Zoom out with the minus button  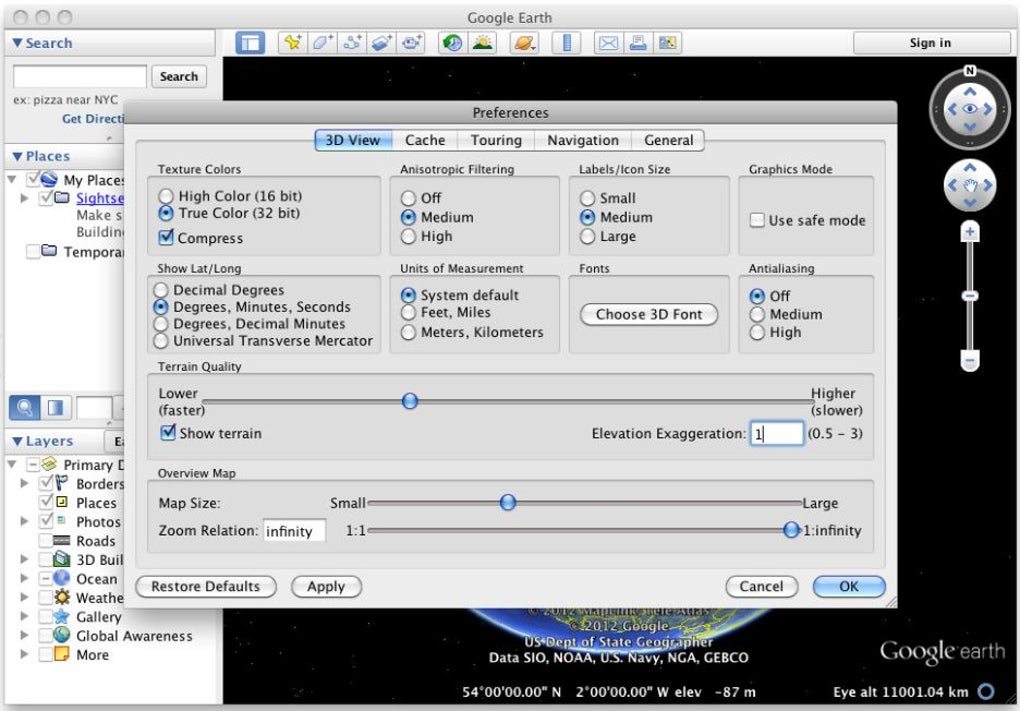pos(970,360)
